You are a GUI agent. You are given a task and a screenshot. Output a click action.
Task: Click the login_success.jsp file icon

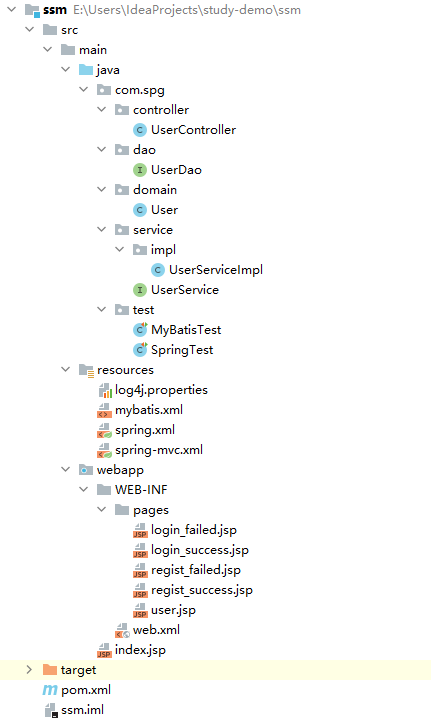(140, 550)
